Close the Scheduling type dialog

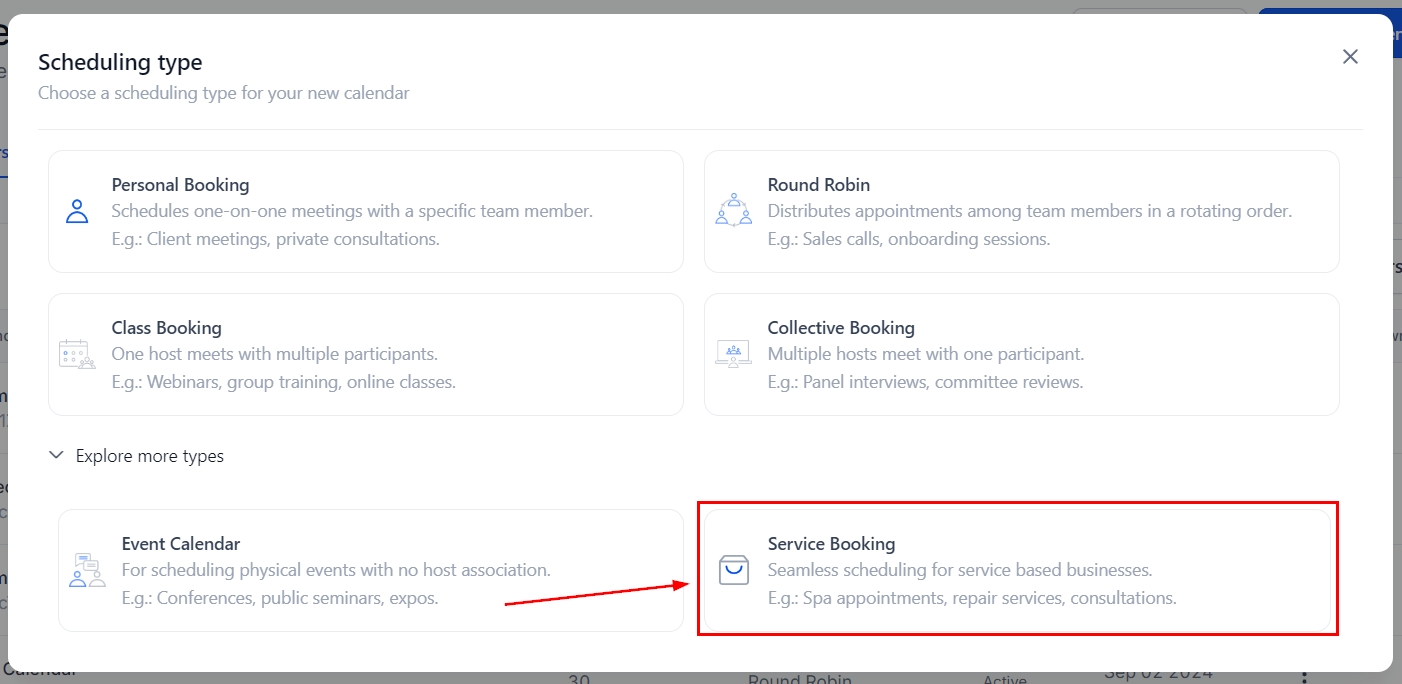tap(1350, 57)
